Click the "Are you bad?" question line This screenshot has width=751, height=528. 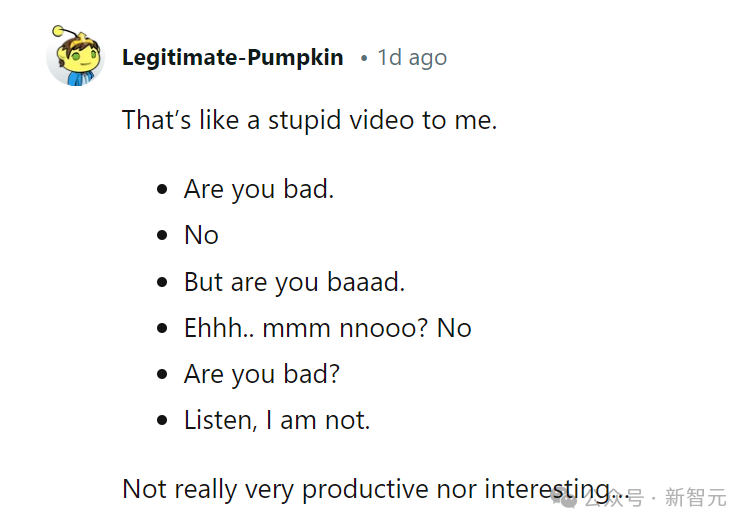(x=262, y=374)
